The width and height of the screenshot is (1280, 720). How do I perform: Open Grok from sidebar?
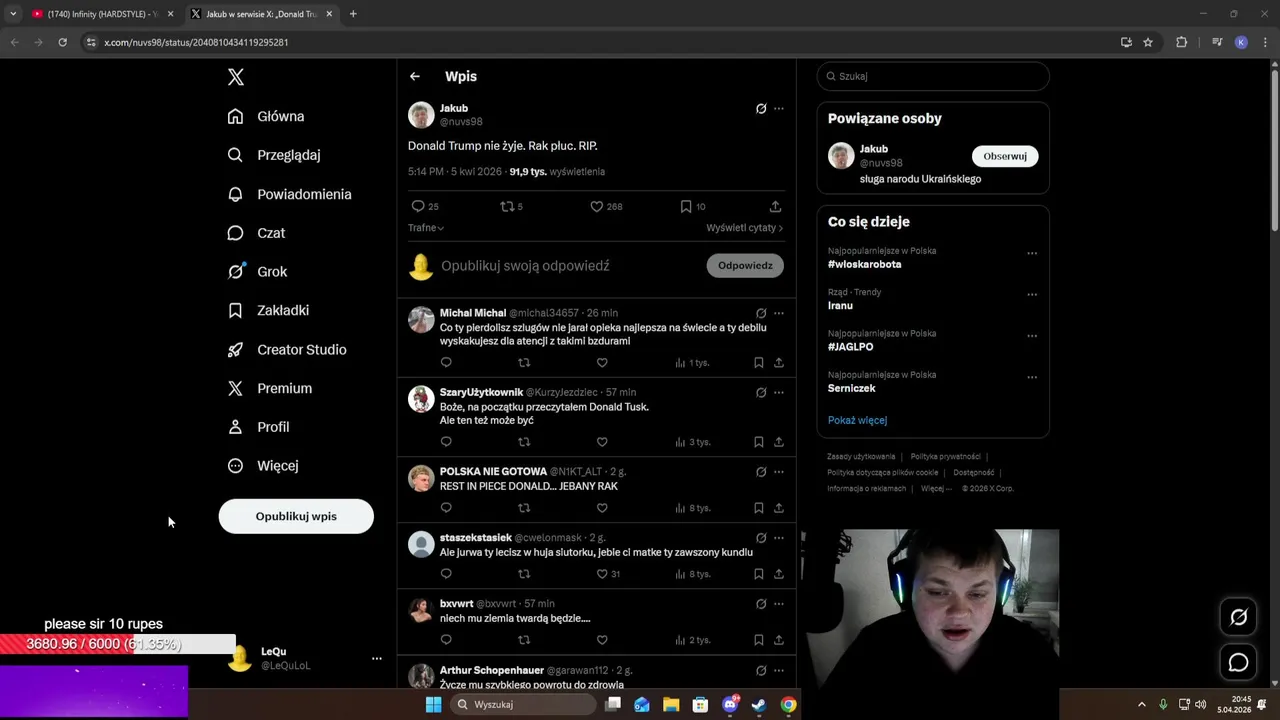[x=257, y=272]
